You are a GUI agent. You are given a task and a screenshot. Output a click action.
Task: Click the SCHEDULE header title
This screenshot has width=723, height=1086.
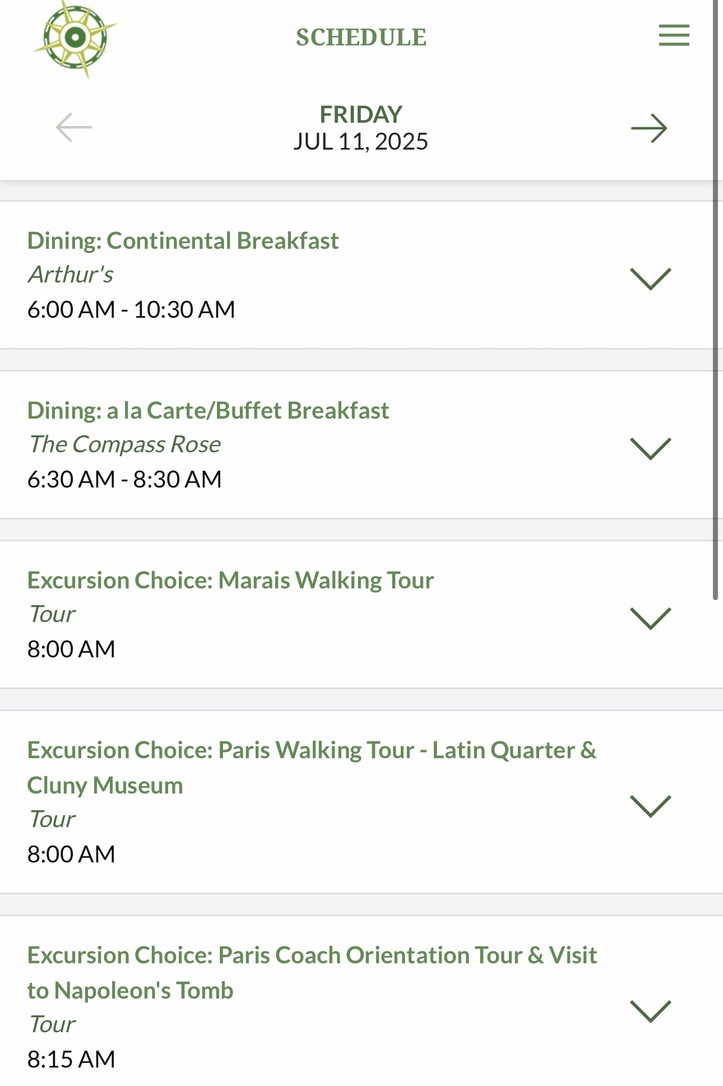tap(361, 38)
